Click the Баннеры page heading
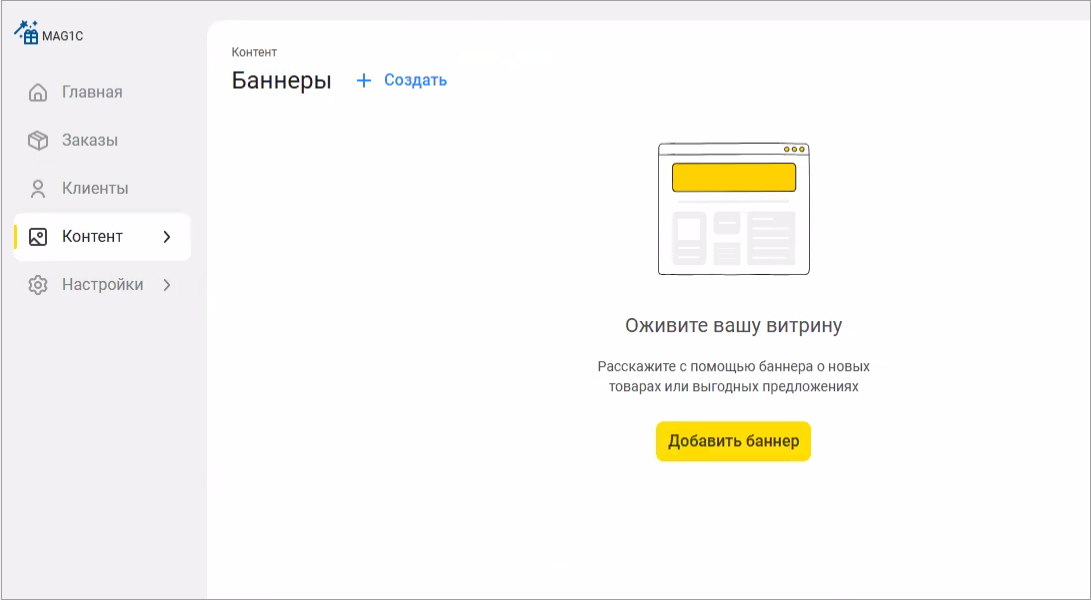The height and width of the screenshot is (600, 1091). click(x=281, y=81)
